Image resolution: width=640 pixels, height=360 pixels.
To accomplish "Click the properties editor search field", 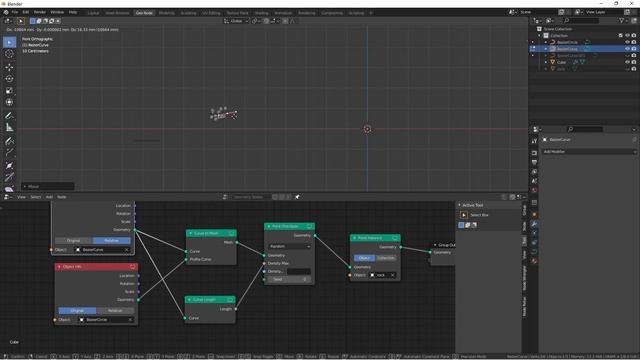I will click(585, 129).
